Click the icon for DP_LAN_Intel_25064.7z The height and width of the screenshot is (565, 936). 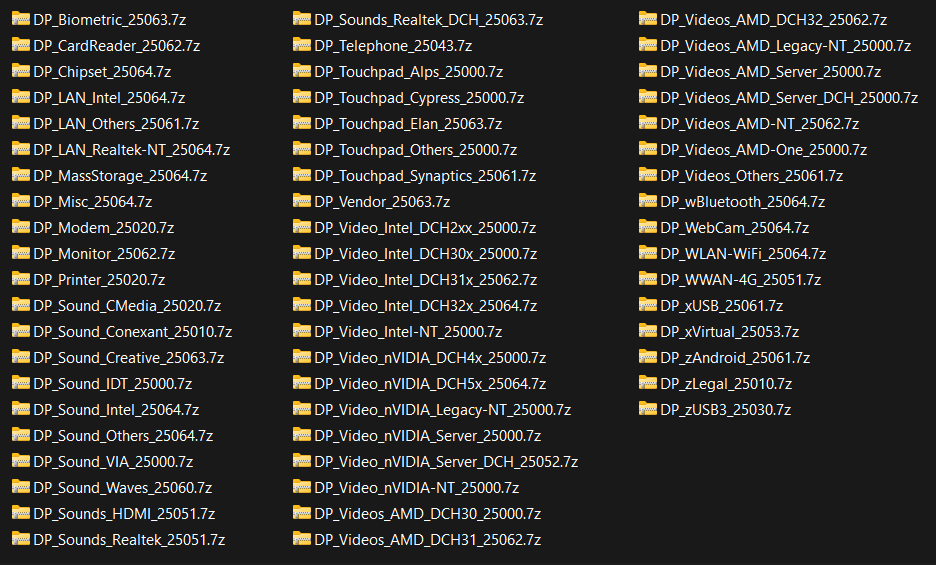point(21,96)
